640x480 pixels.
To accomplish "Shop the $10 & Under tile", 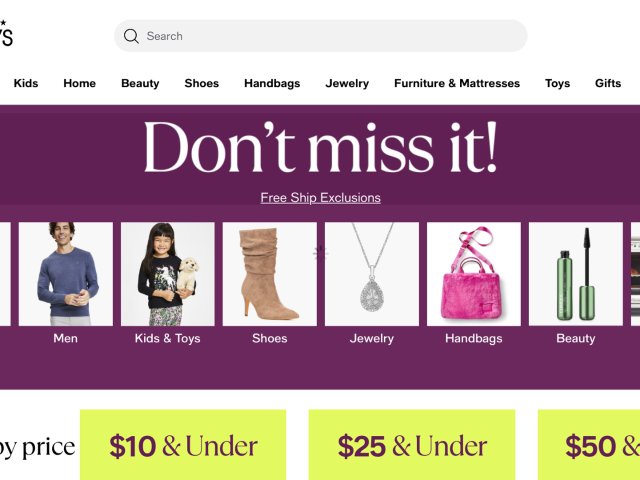I will [183, 445].
